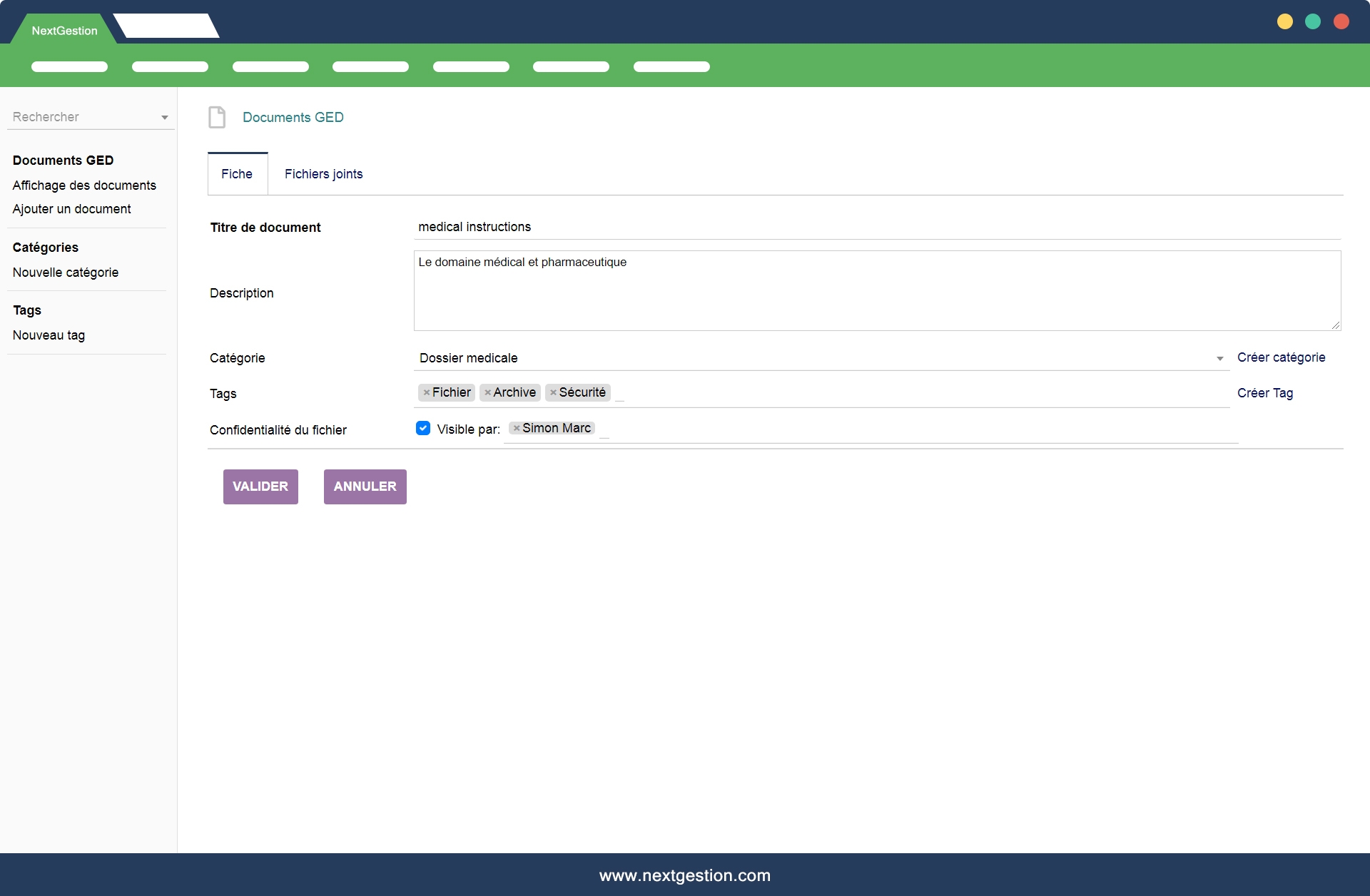
Task: Click the Créer Tag link
Action: (x=1264, y=393)
